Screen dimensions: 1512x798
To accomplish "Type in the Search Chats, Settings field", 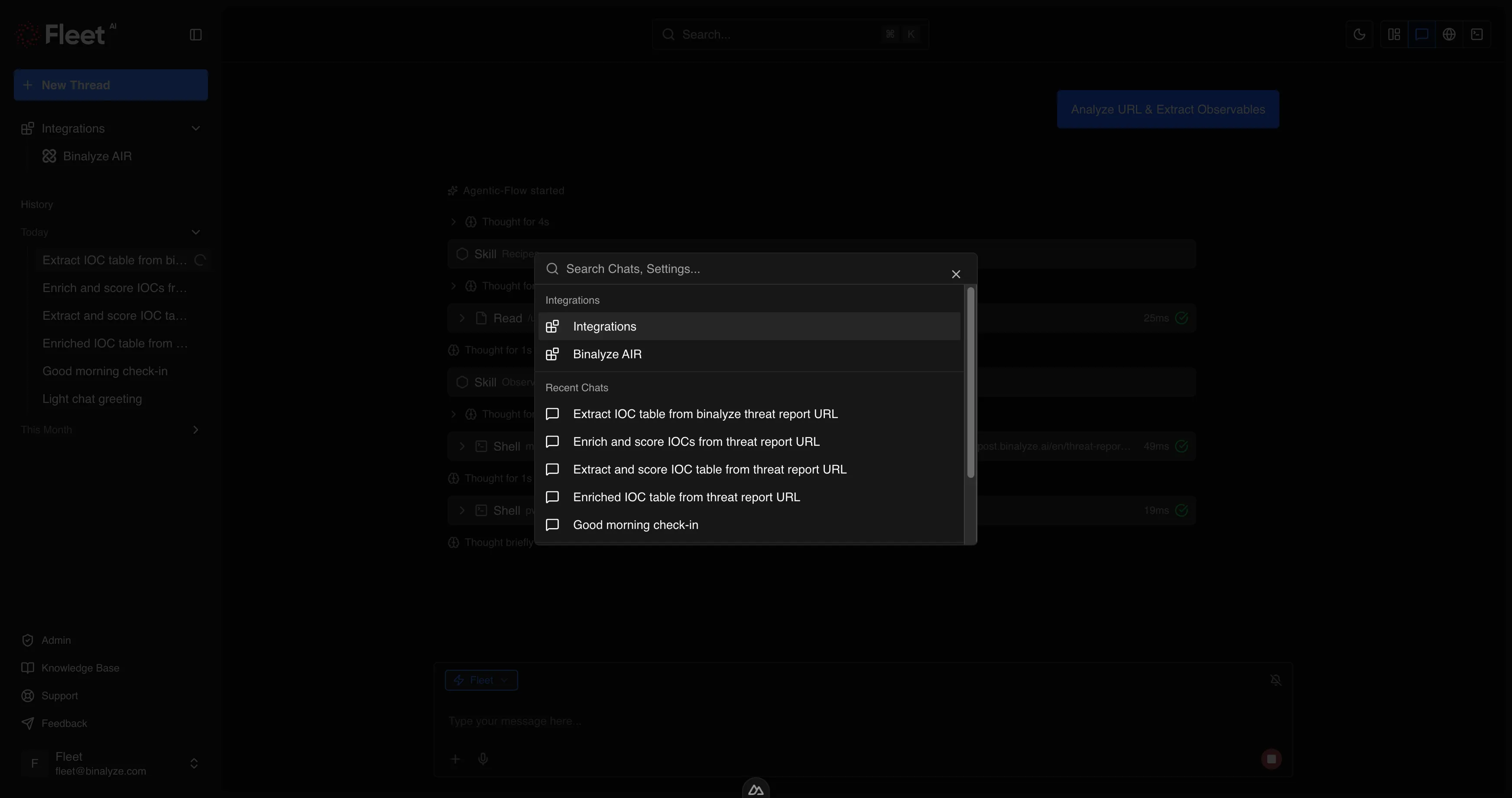I will tap(704, 269).
